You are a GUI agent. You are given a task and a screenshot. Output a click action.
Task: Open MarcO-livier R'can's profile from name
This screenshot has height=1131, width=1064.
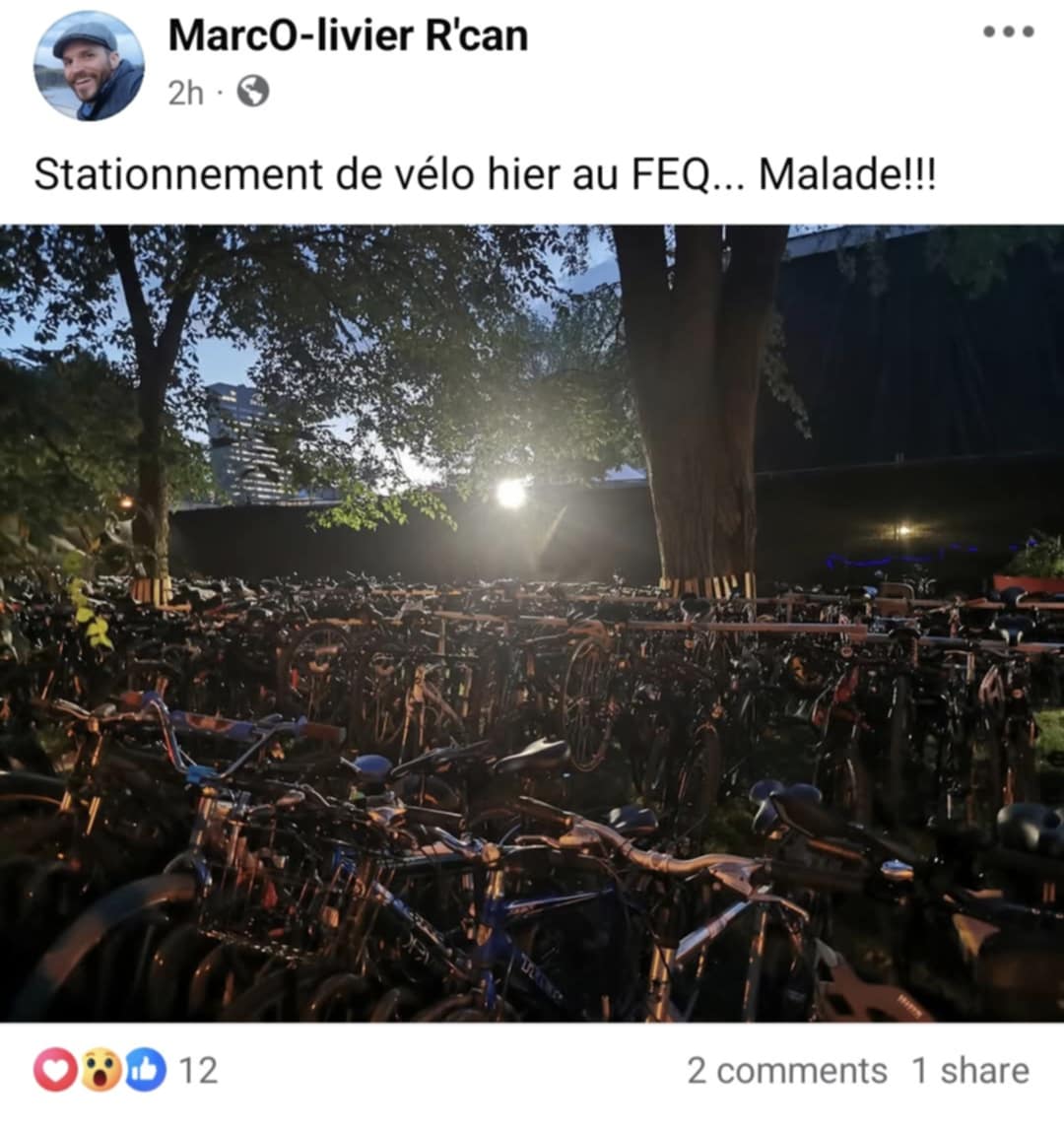(x=349, y=35)
